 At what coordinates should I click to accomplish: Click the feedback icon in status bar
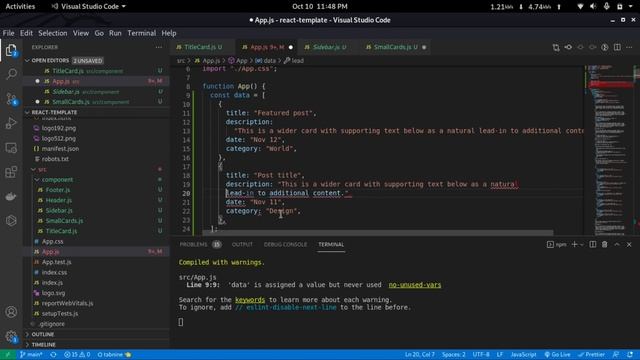[616, 355]
